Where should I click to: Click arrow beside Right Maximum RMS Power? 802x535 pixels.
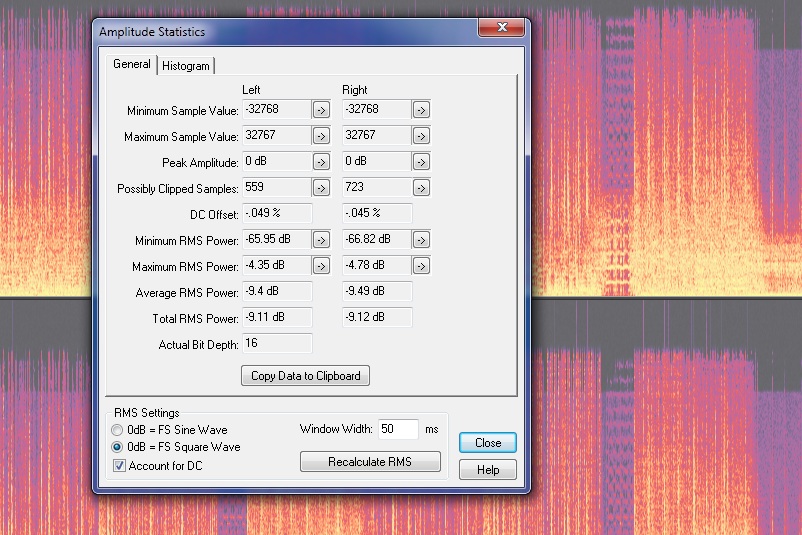coord(421,266)
